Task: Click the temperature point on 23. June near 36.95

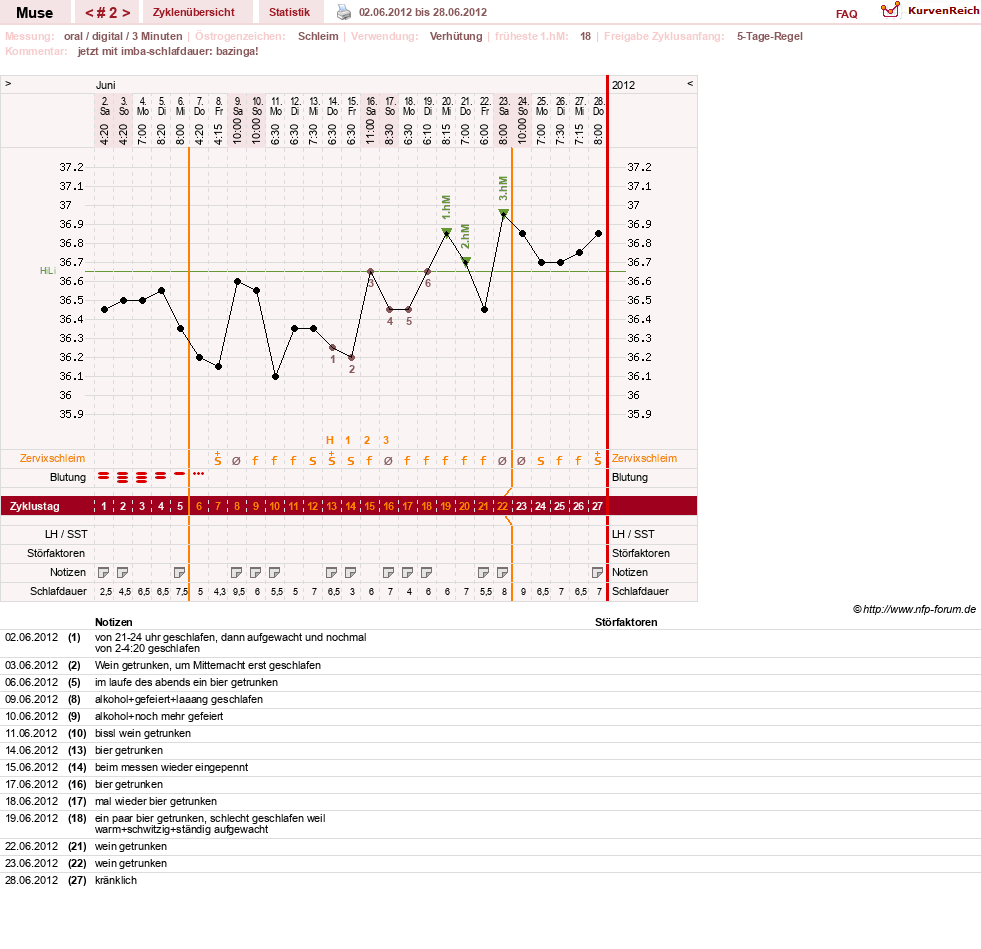Action: [x=504, y=214]
